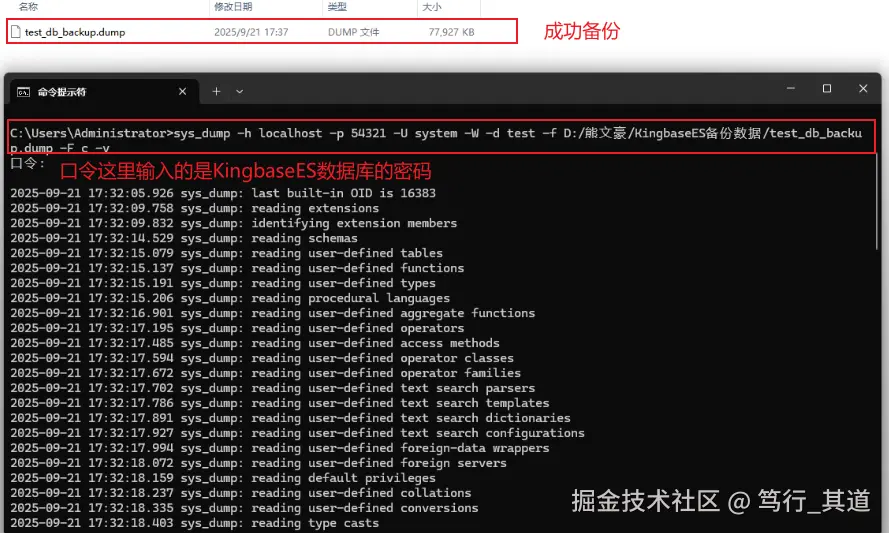Click the 'reading default privileges' line

coord(223,478)
